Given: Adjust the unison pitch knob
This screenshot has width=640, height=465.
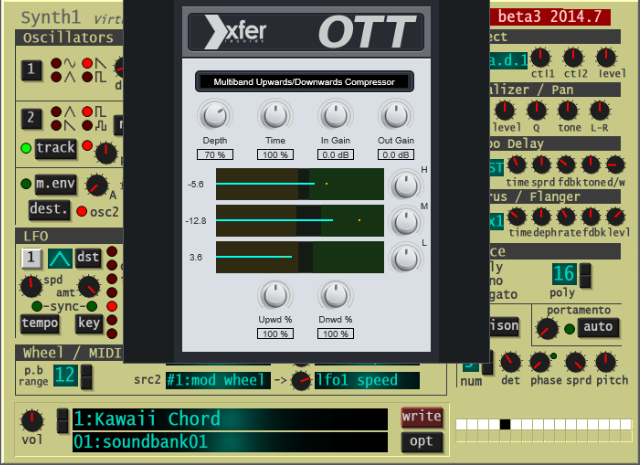Looking at the screenshot, I should coord(606,362).
